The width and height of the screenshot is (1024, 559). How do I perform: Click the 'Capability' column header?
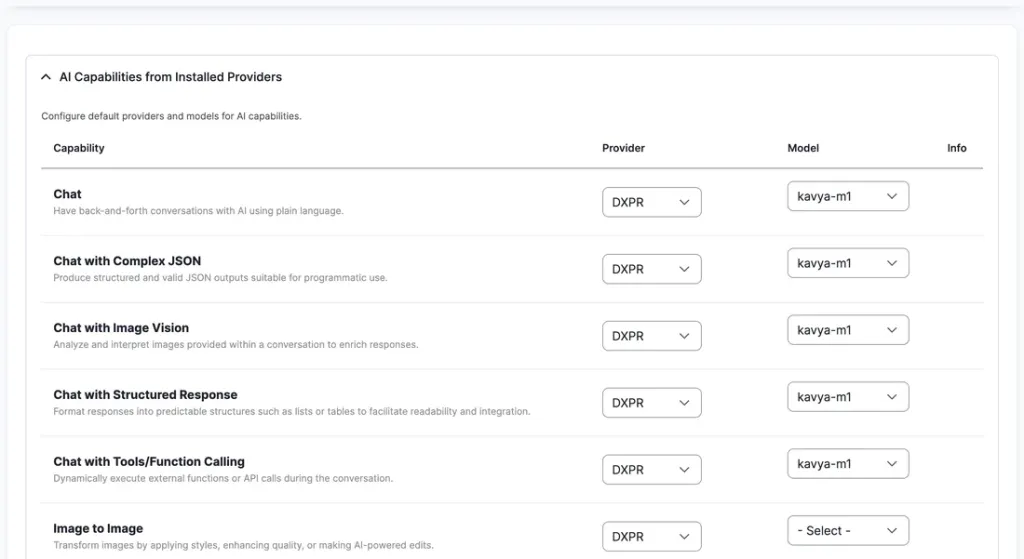(79, 148)
